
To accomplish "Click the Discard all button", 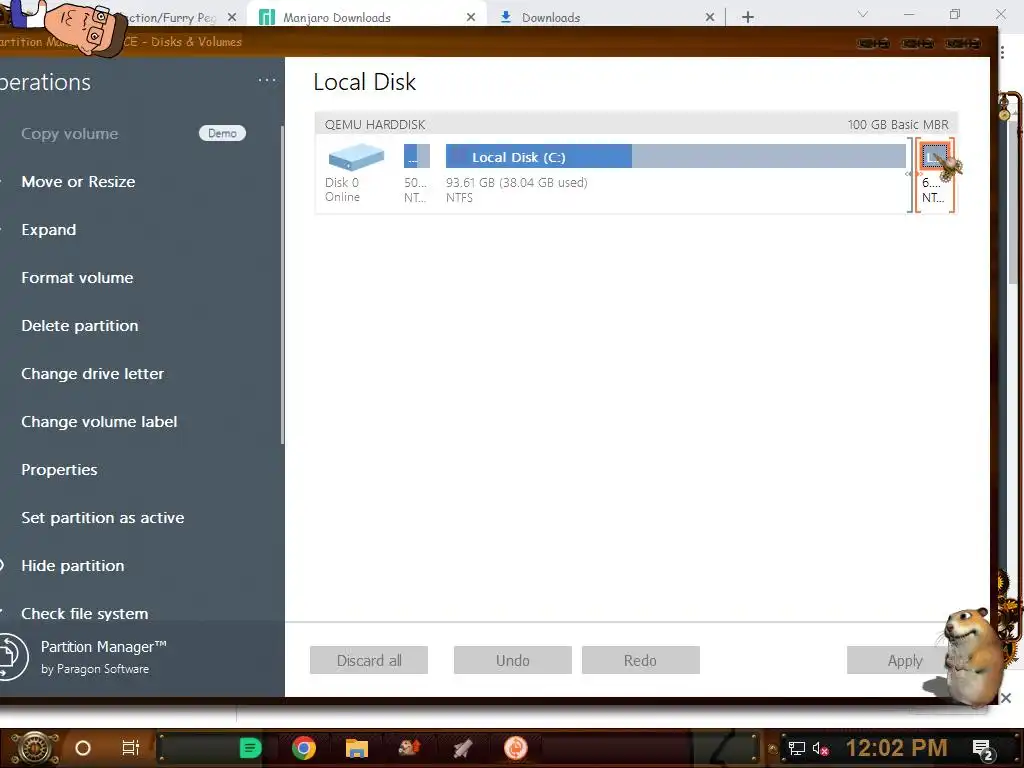I will pos(369,660).
